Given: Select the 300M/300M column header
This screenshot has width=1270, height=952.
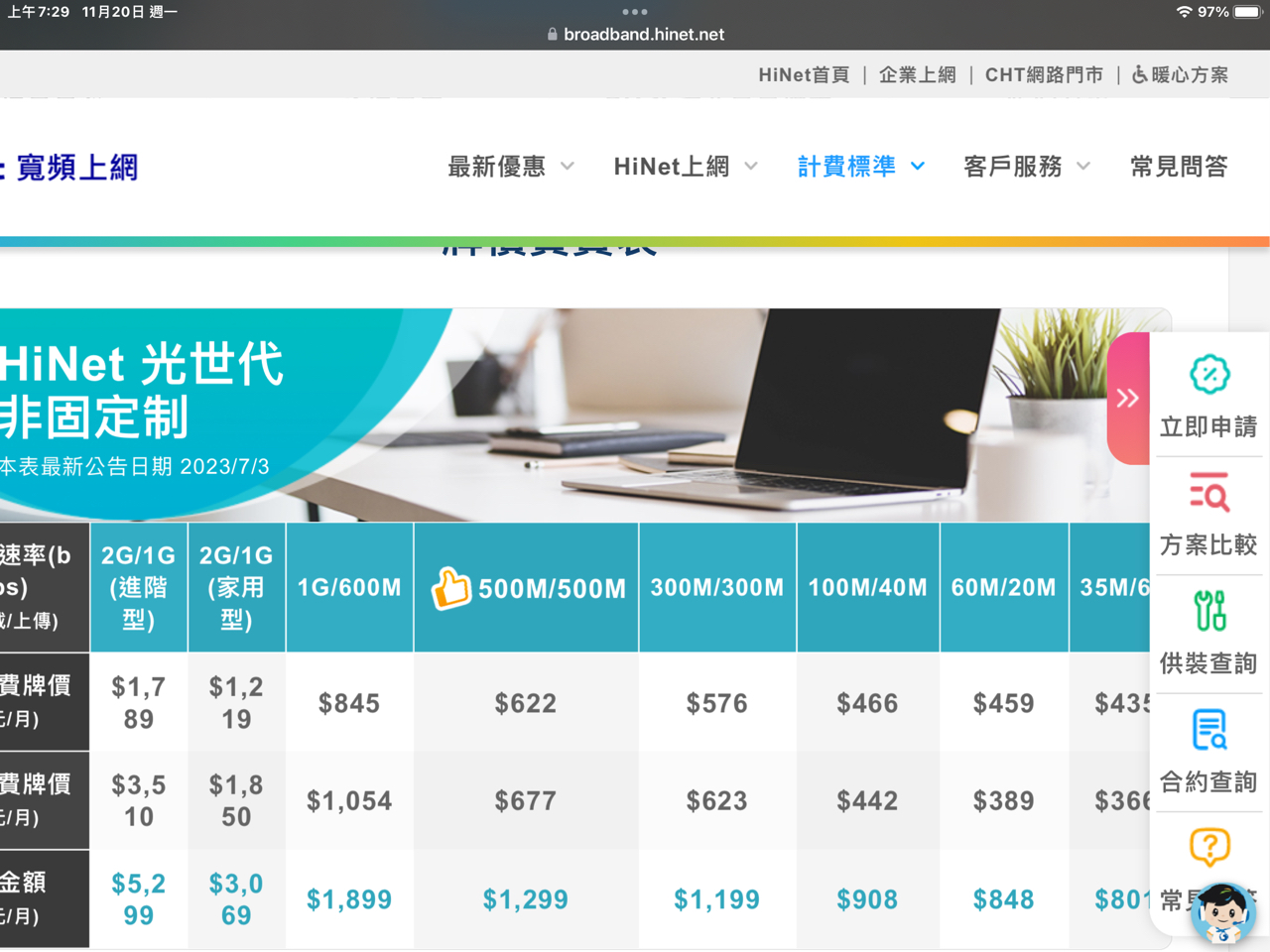Looking at the screenshot, I should point(717,588).
